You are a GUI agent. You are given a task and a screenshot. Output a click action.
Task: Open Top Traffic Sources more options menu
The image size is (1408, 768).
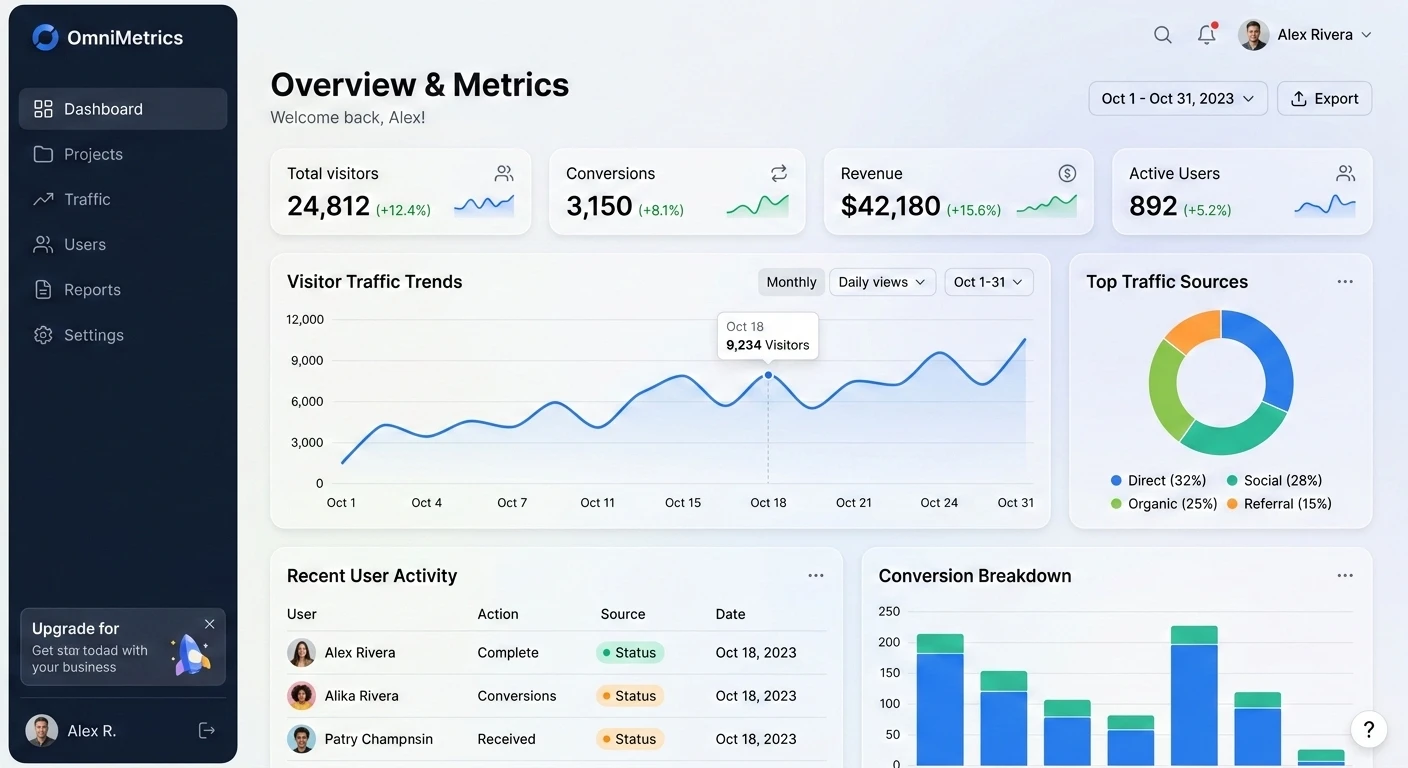pos(1345,282)
